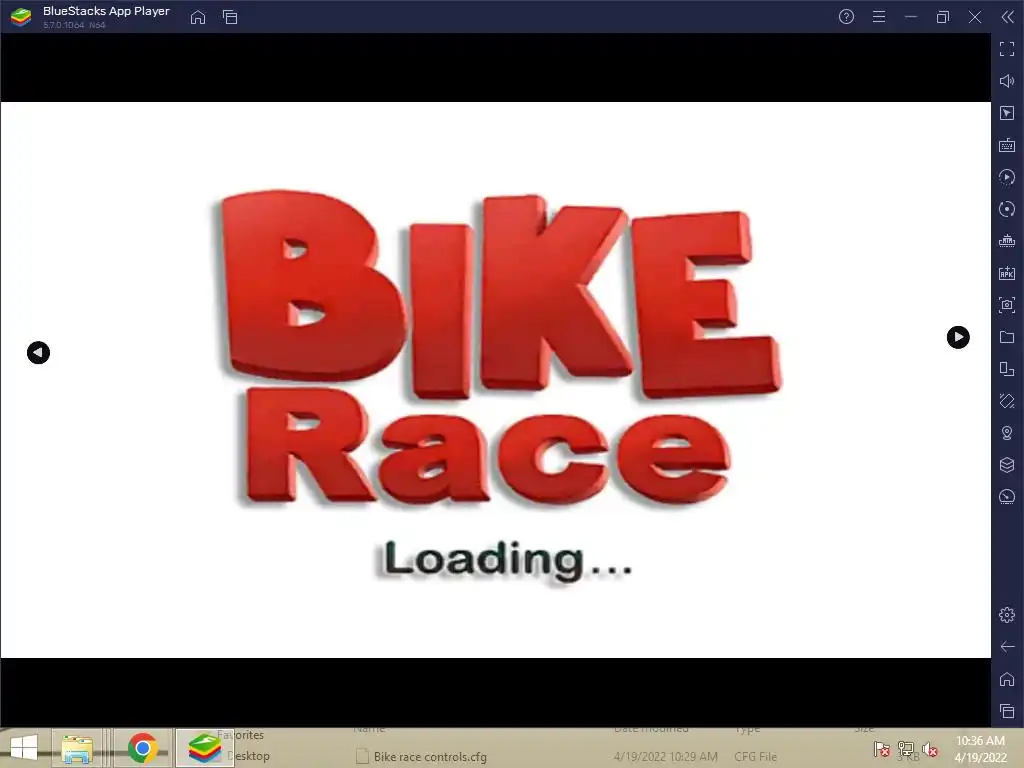Image resolution: width=1024 pixels, height=768 pixels.
Task: Open the Windows Start button
Action: pyautogui.click(x=24, y=748)
